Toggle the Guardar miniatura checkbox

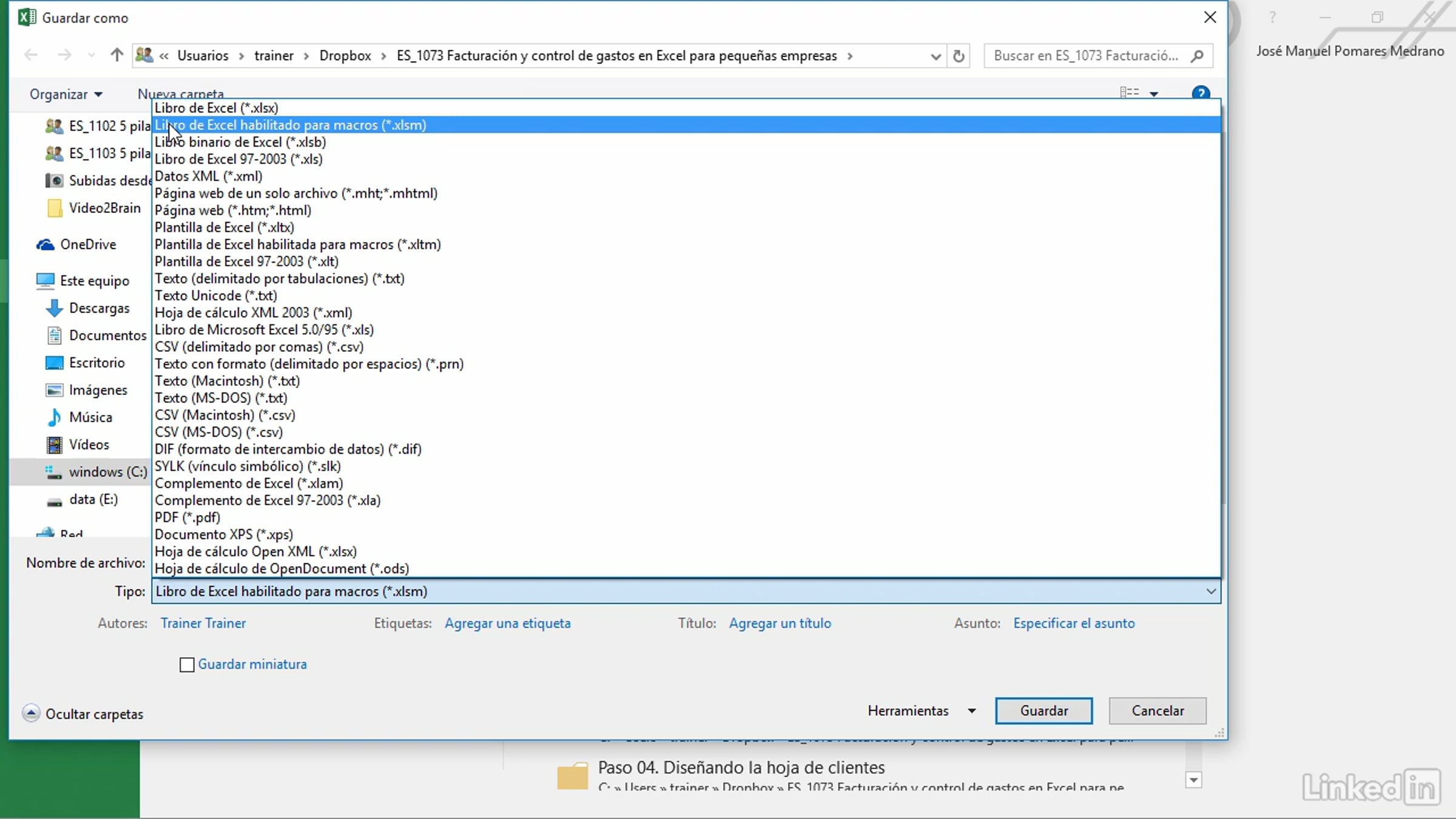point(187,665)
